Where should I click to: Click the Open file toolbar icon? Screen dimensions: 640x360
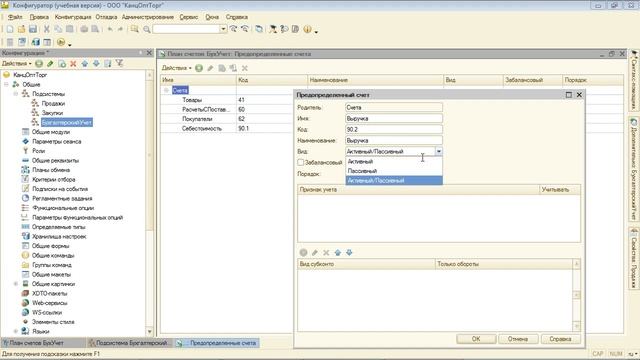click(x=21, y=29)
